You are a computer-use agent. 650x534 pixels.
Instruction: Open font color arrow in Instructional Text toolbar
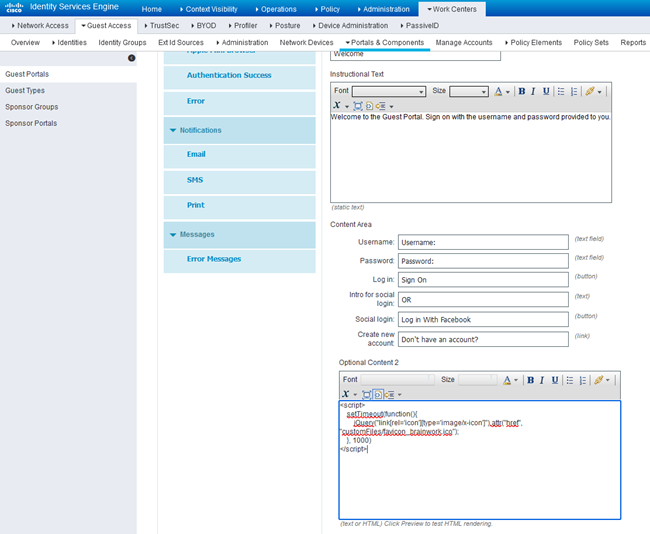point(508,92)
